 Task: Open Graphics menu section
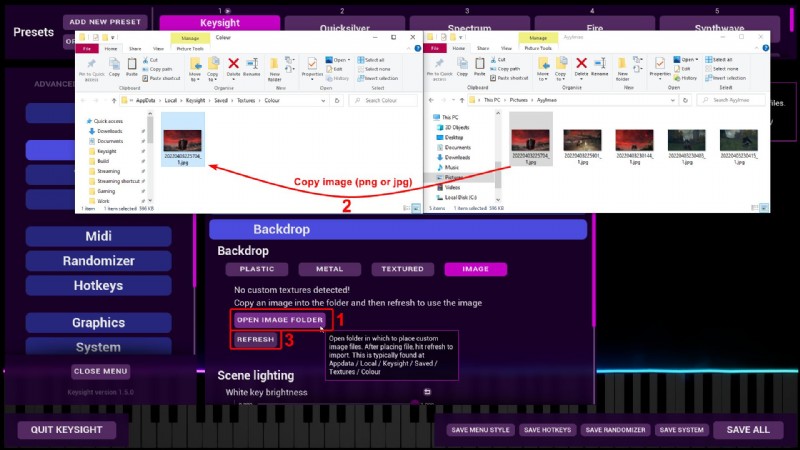coord(98,322)
